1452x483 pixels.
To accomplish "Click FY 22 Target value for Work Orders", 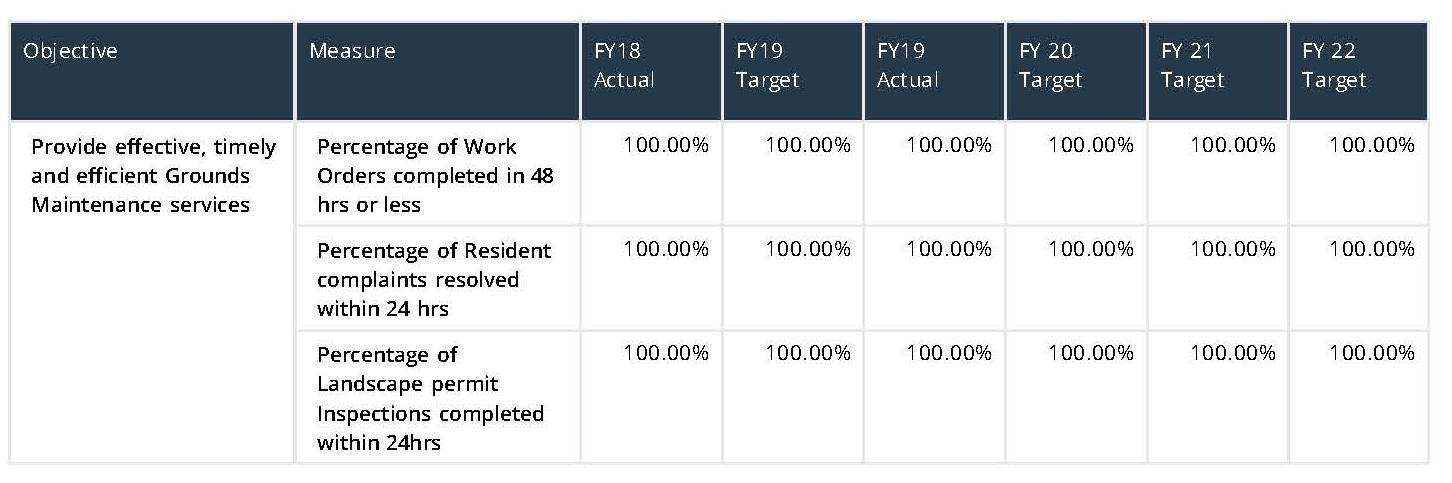I will click(x=1372, y=146).
